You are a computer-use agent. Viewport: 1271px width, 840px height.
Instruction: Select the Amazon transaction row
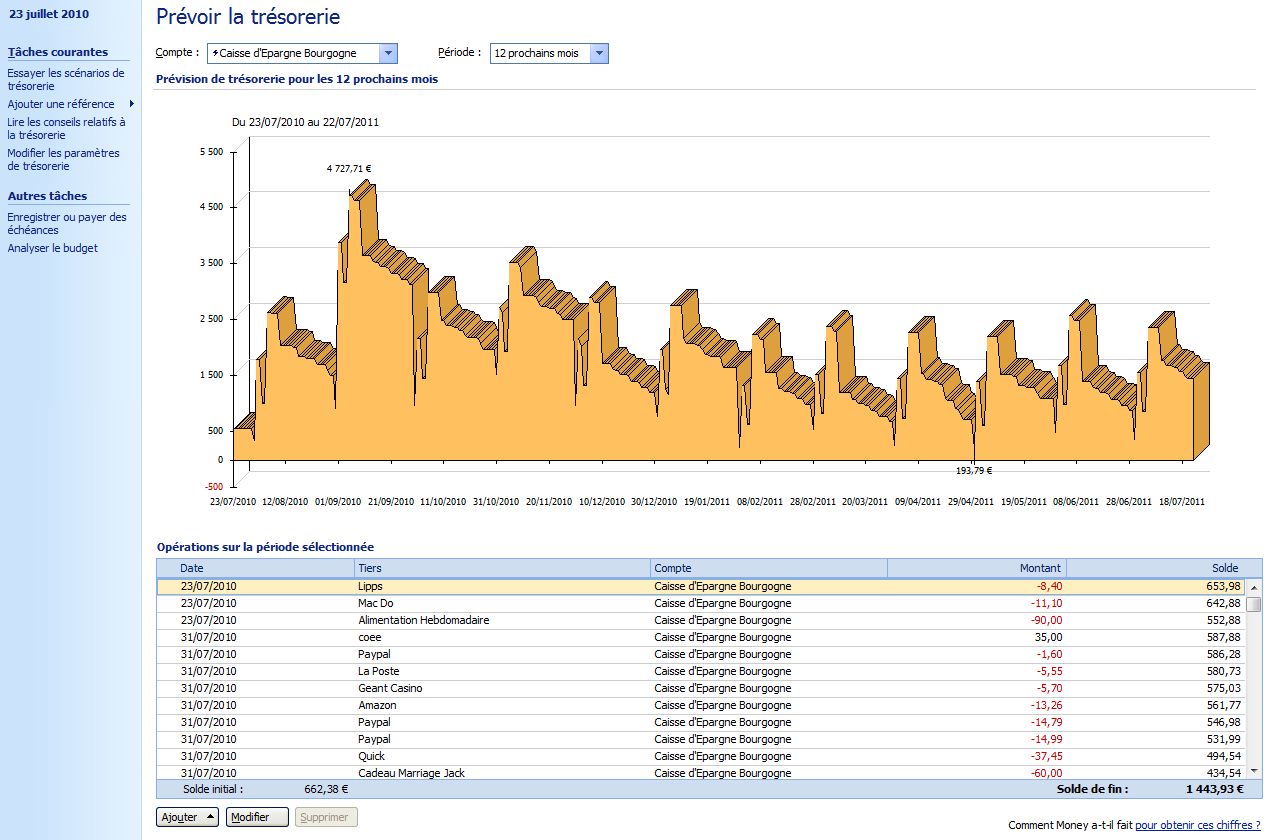pyautogui.click(x=701, y=705)
